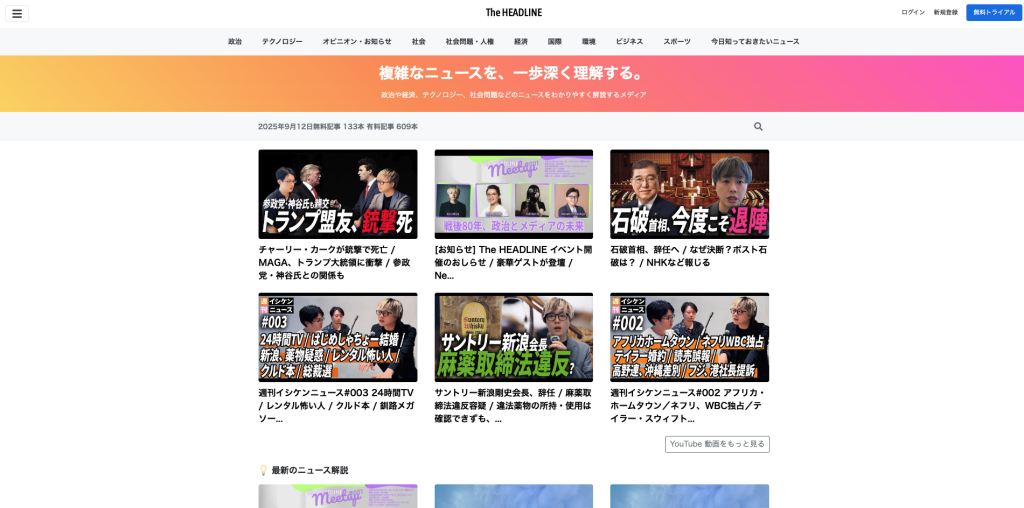This screenshot has width=1024, height=508.
Task: Open the Meetup 戦後80年 event thumbnail
Action: pyautogui.click(x=514, y=194)
